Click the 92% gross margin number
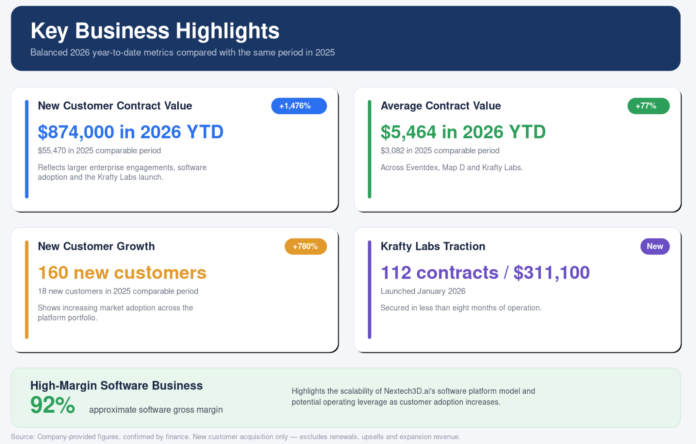Screen dimensions: 696x444 click(x=52, y=405)
